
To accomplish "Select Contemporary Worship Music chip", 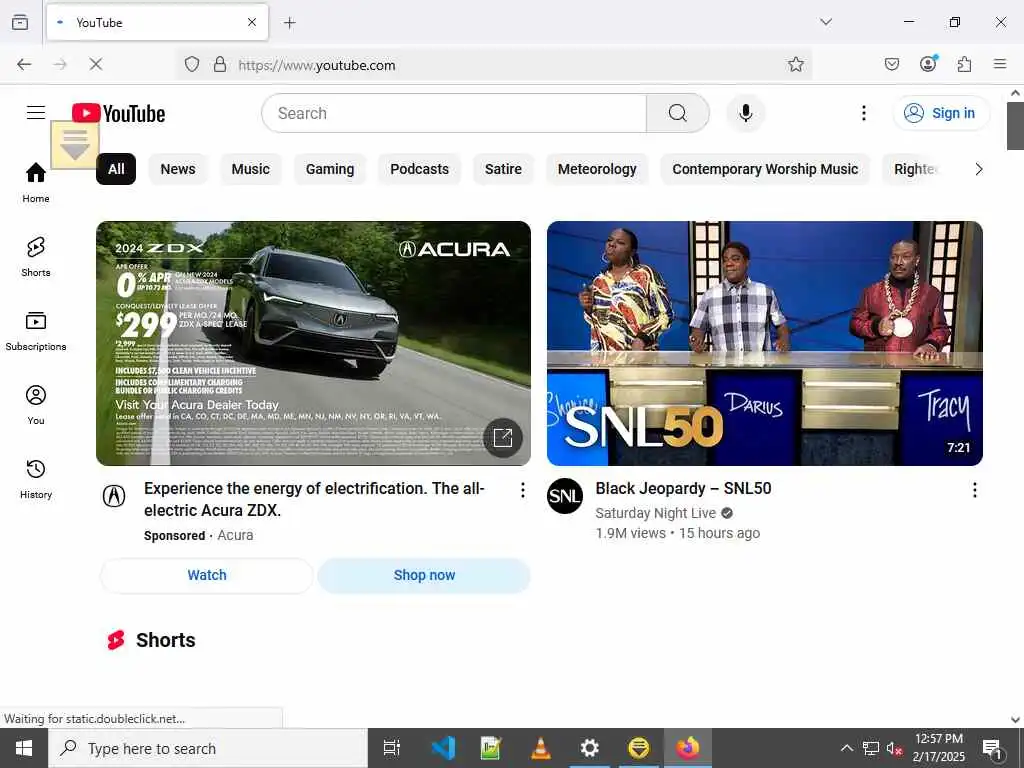I will 765,169.
